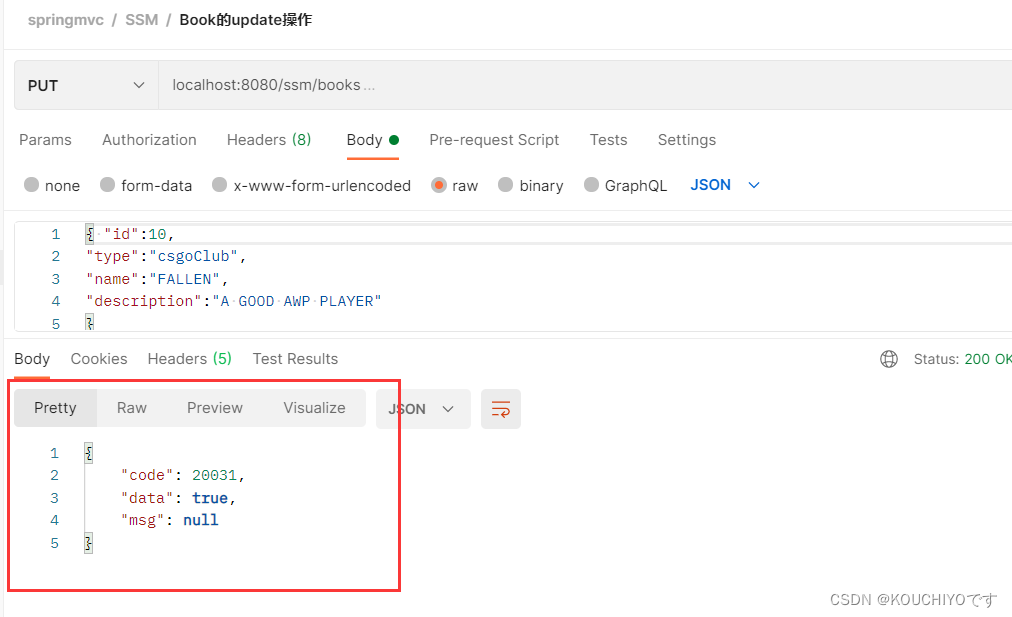Screen dimensions: 1012x617
Task: Select the form-data radio button
Action: (107, 185)
